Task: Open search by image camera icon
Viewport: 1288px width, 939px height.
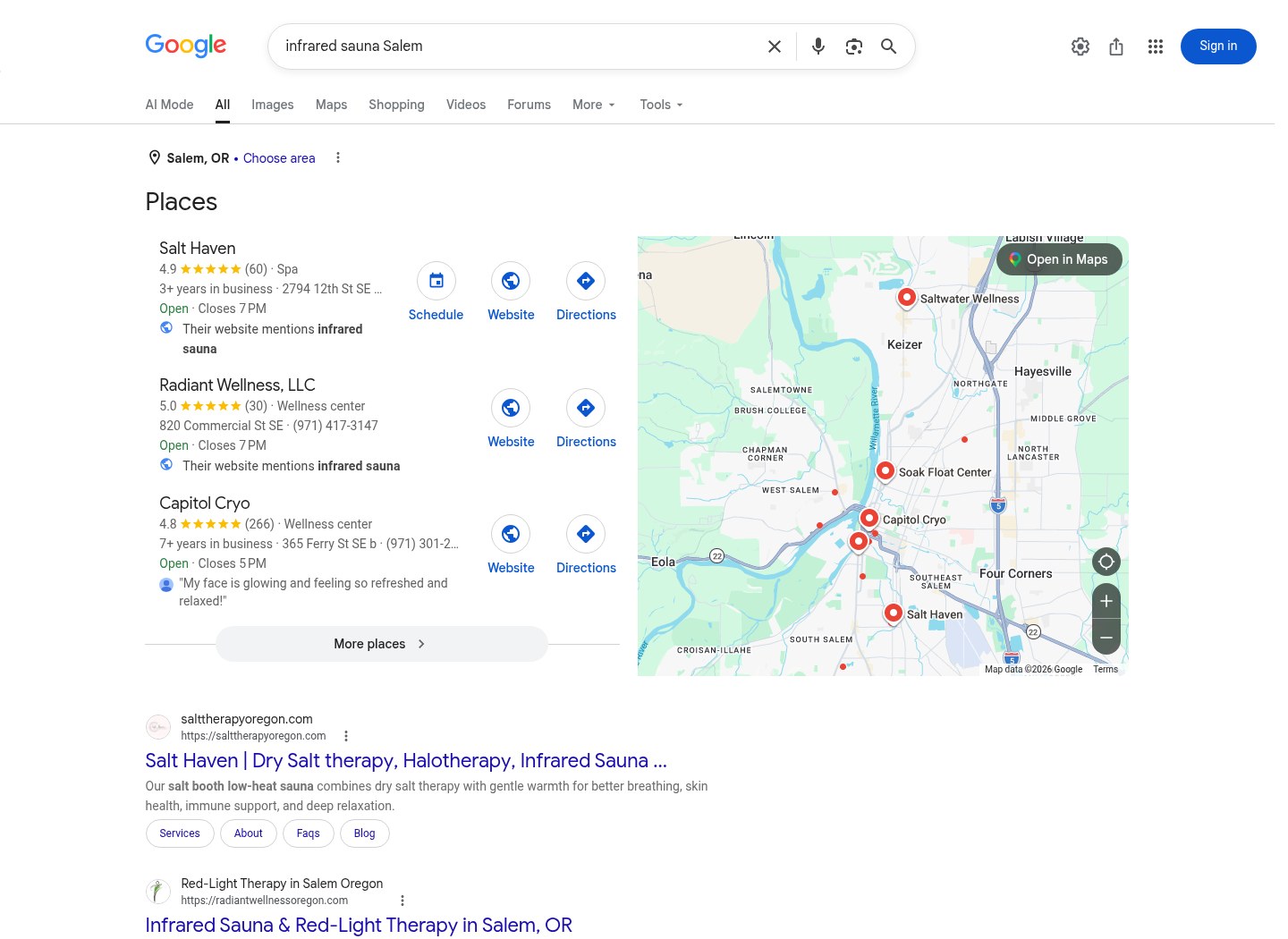Action: (854, 47)
